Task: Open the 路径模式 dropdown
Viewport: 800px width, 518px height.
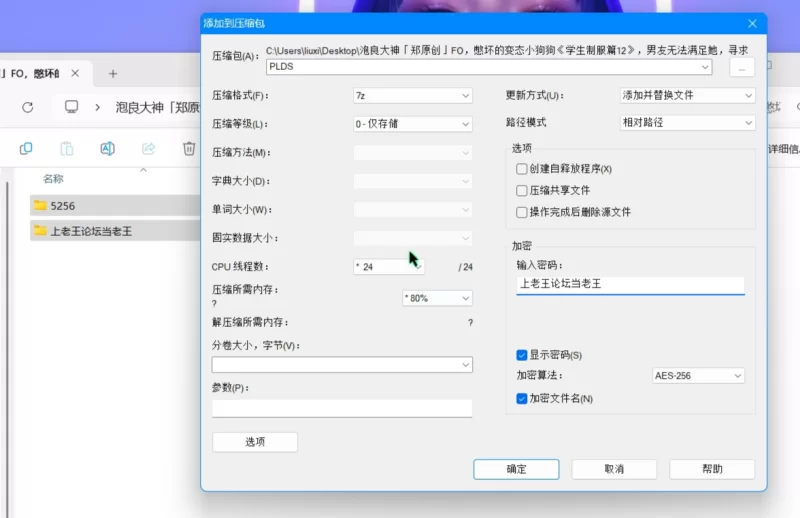Action: tap(687, 122)
